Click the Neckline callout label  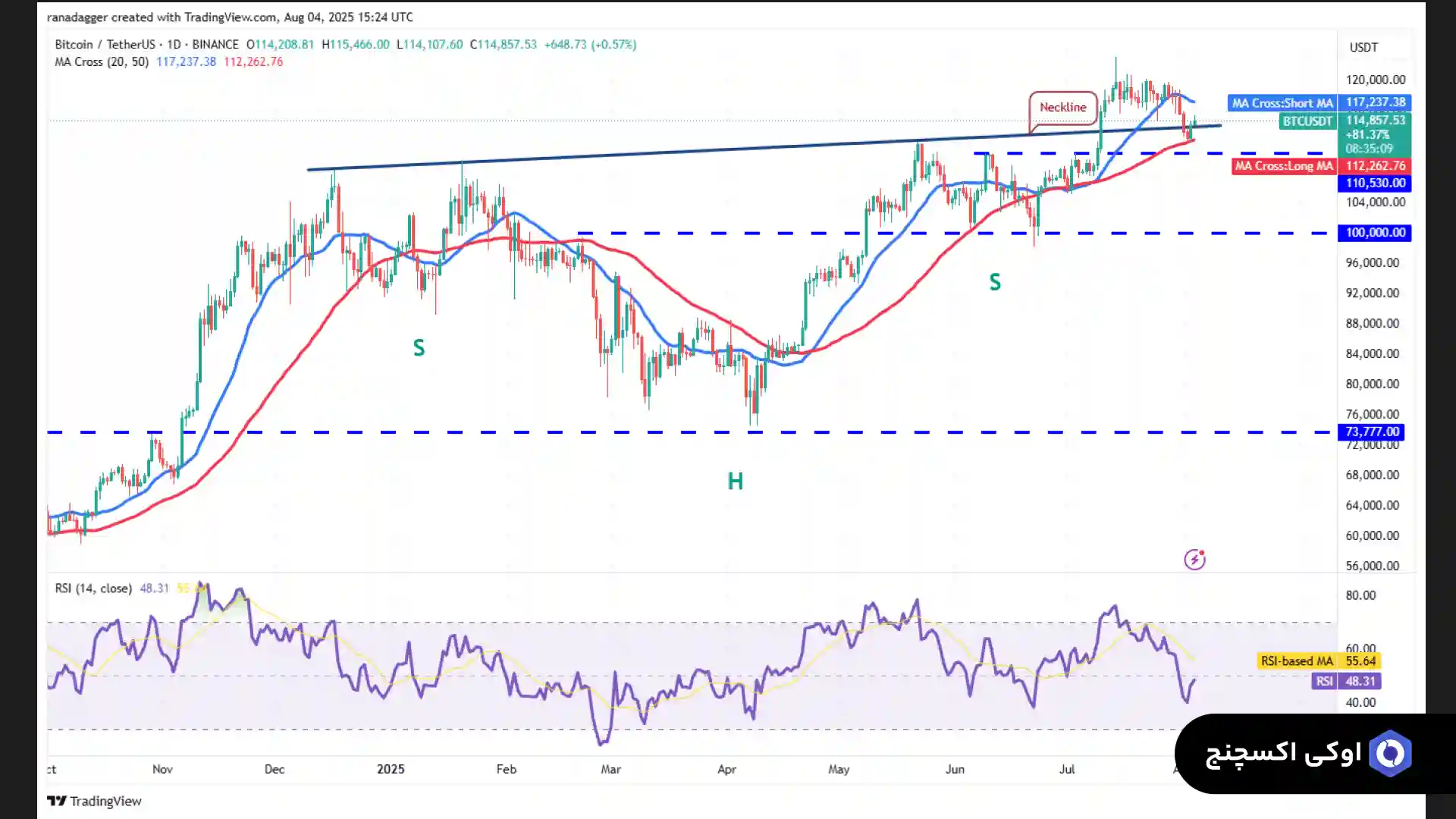[x=1062, y=107]
